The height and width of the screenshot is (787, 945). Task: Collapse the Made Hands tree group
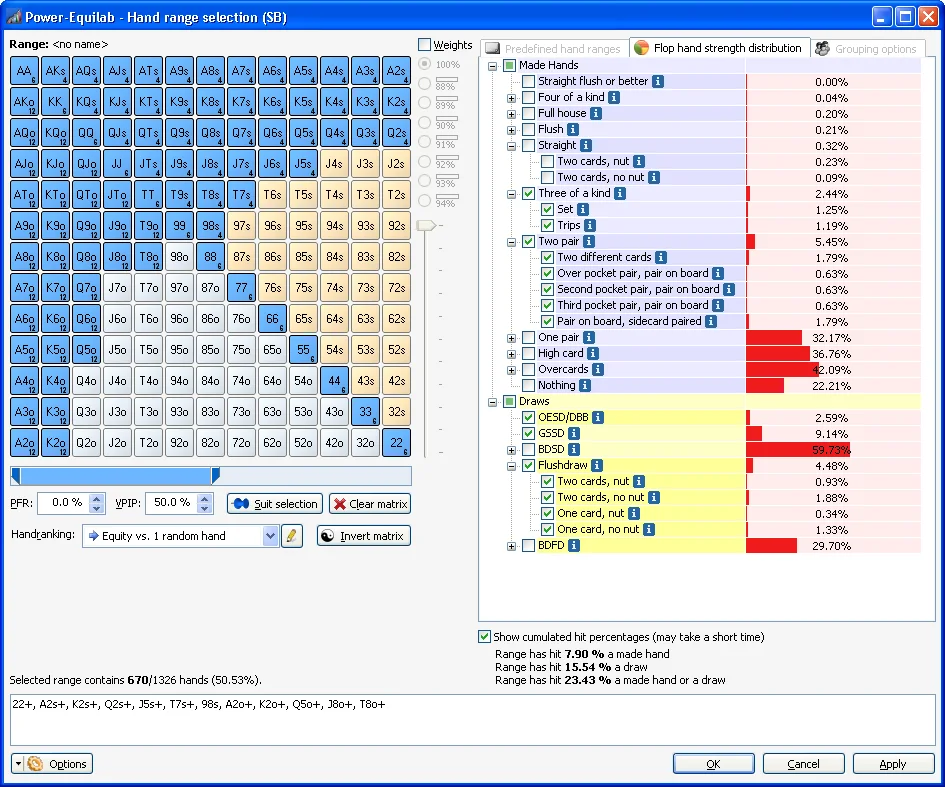493,65
